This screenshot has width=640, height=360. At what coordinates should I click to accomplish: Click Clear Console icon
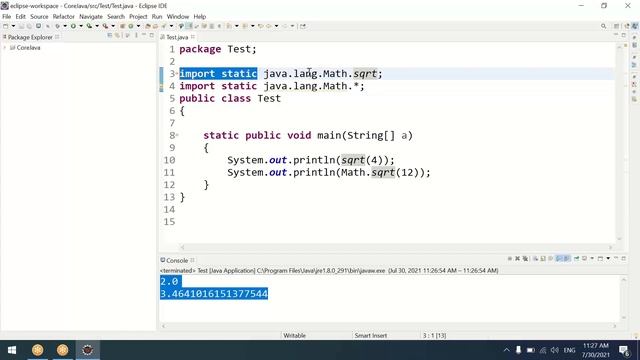pos(535,259)
